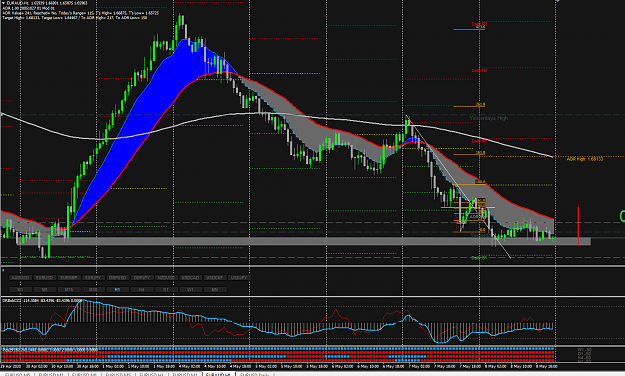Select the GBPJPY symbol button
This screenshot has height=376, width=625.
pyautogui.click(x=142, y=278)
